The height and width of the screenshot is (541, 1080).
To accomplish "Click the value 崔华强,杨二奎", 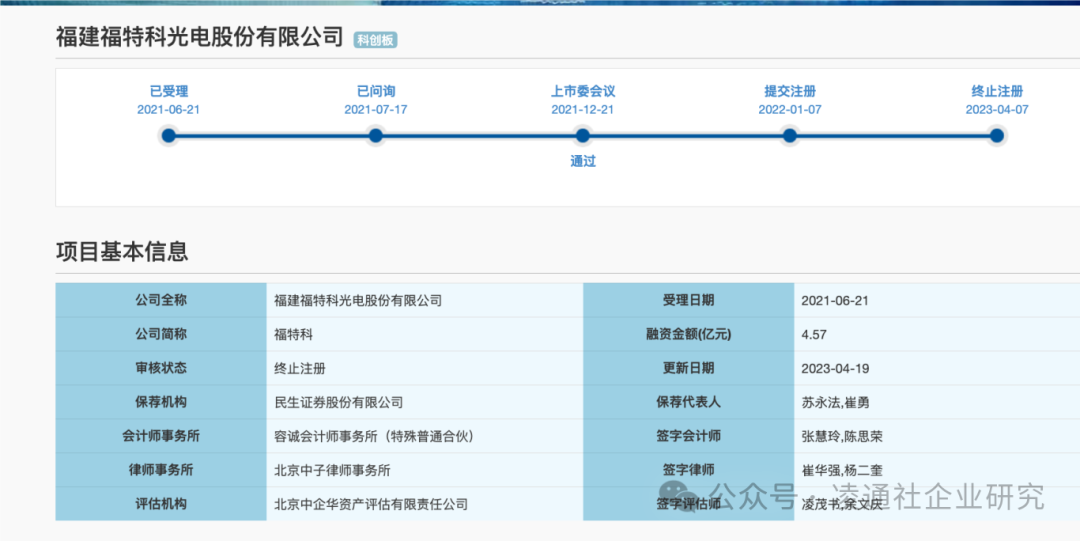I will pos(842,471).
